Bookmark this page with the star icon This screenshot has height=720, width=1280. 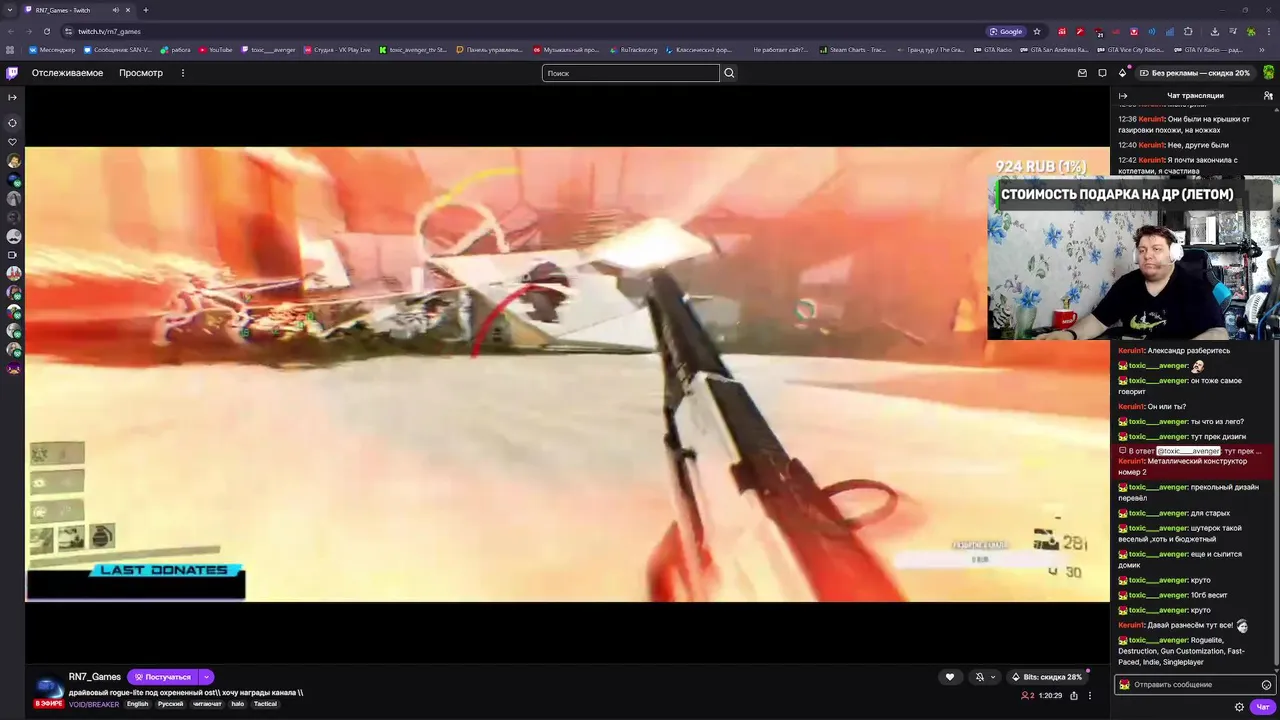(1037, 31)
